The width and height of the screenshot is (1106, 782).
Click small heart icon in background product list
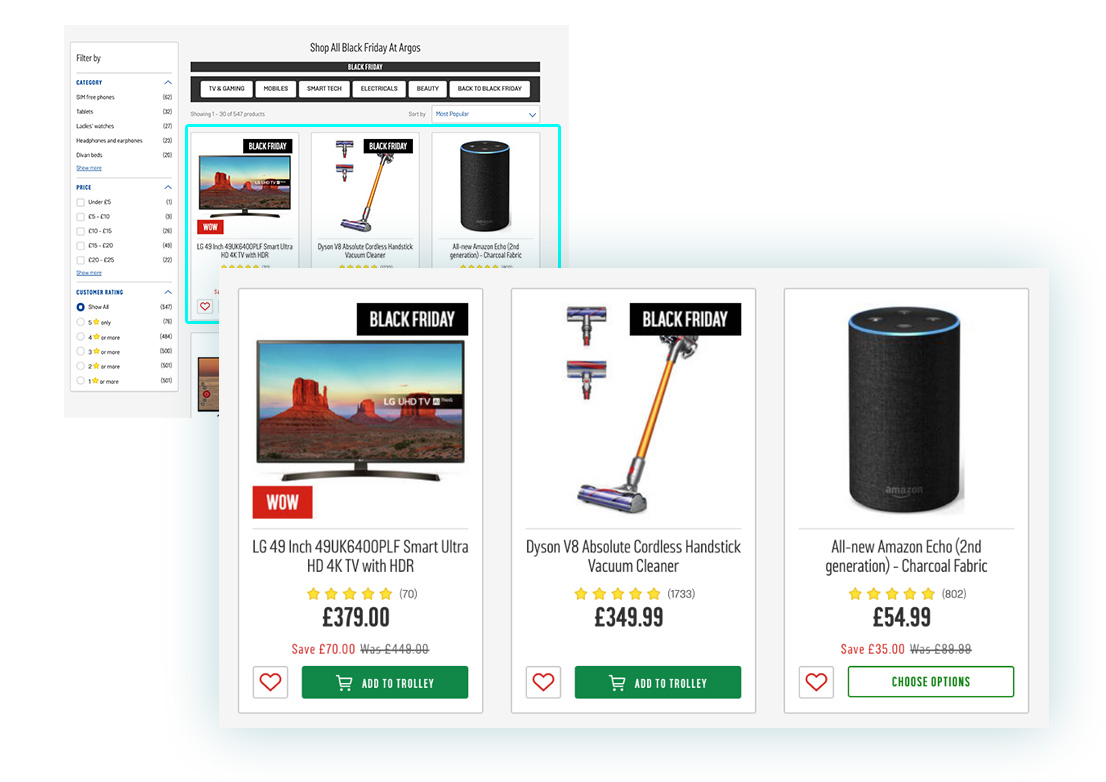tap(205, 307)
